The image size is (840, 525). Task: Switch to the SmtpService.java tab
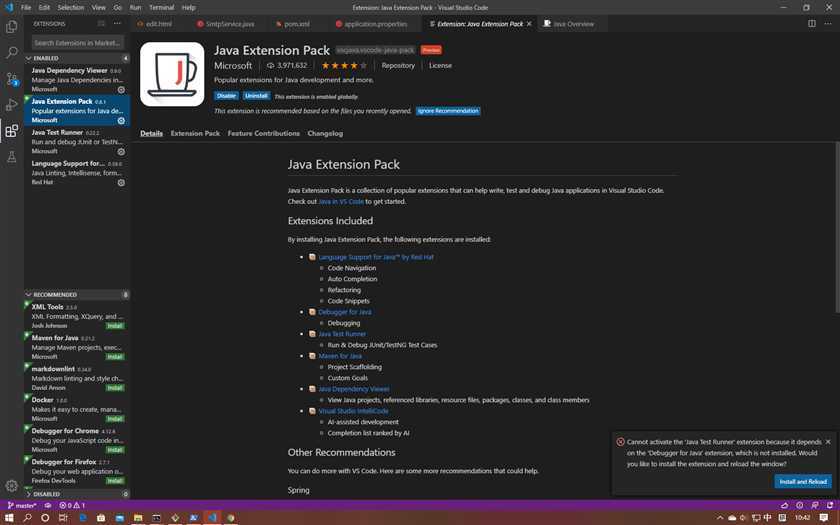(226, 24)
